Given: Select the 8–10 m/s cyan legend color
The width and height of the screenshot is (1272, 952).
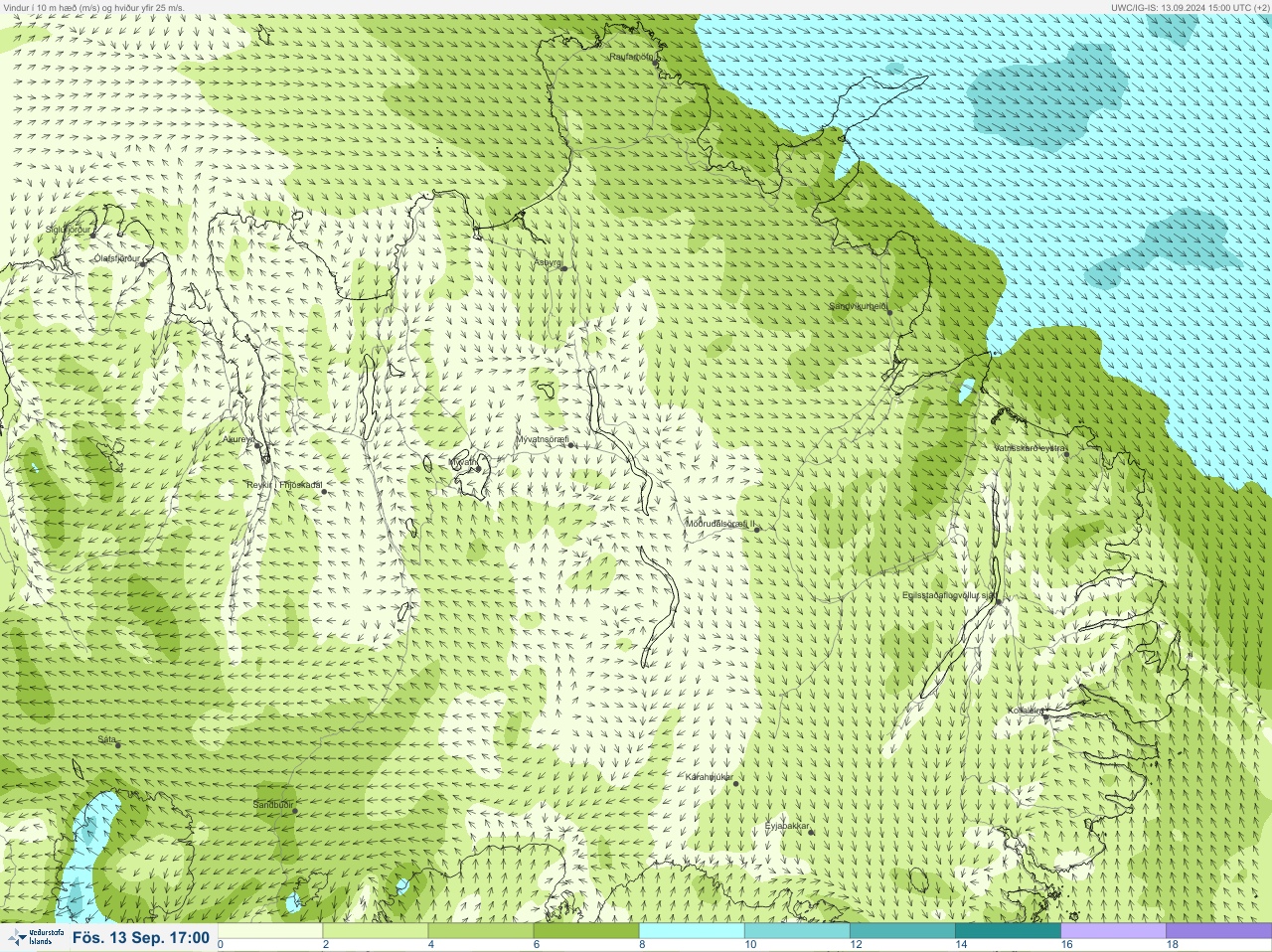Looking at the screenshot, I should pos(692,931).
